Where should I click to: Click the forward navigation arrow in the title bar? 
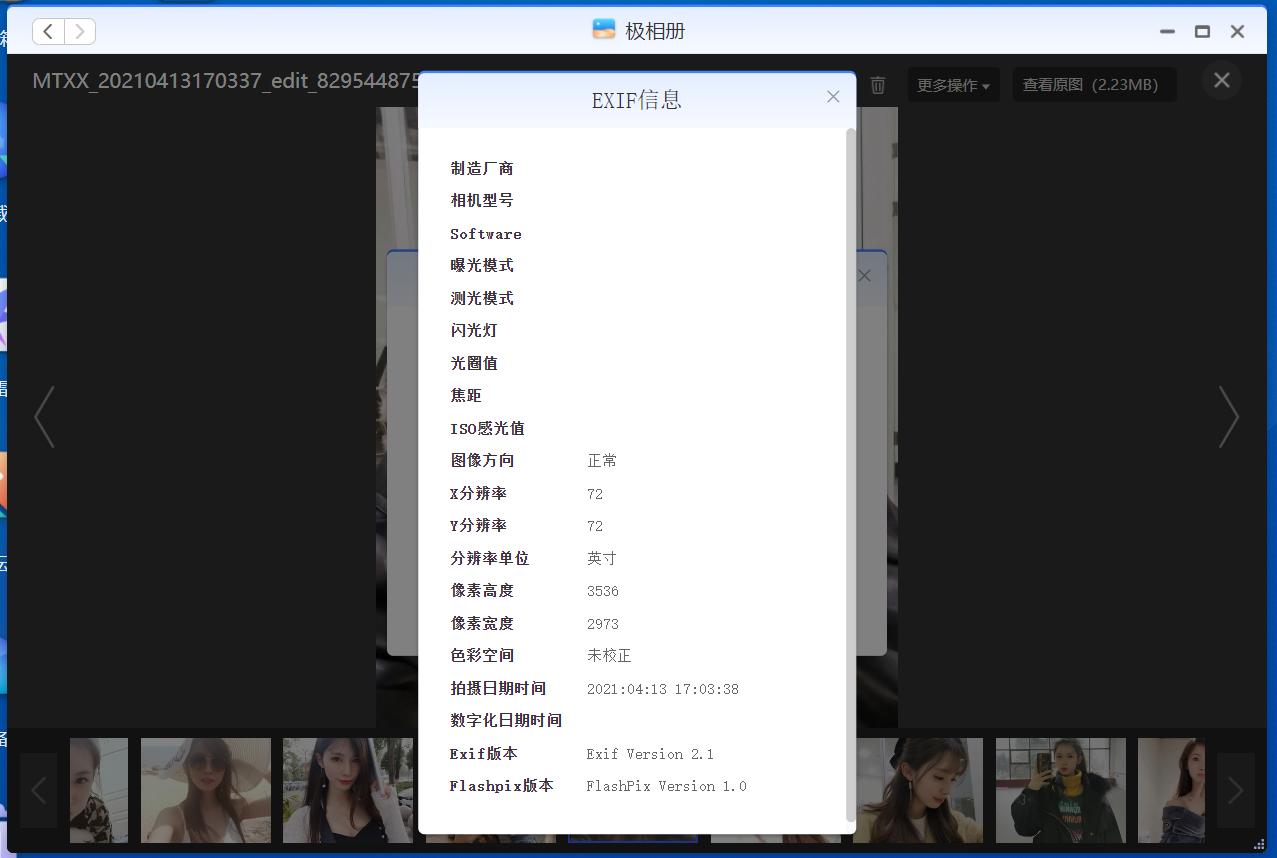pyautogui.click(x=82, y=31)
